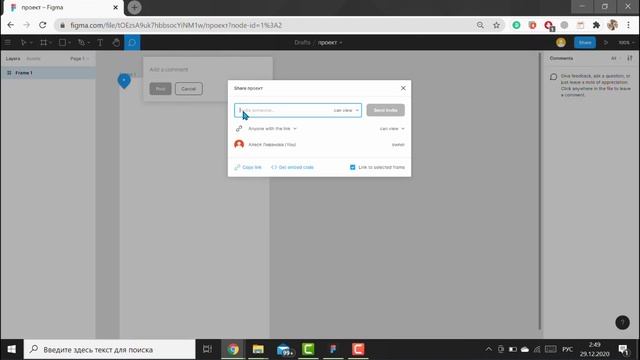Select the Rectangle shape tool
The height and width of the screenshot is (360, 640).
click(x=62, y=42)
